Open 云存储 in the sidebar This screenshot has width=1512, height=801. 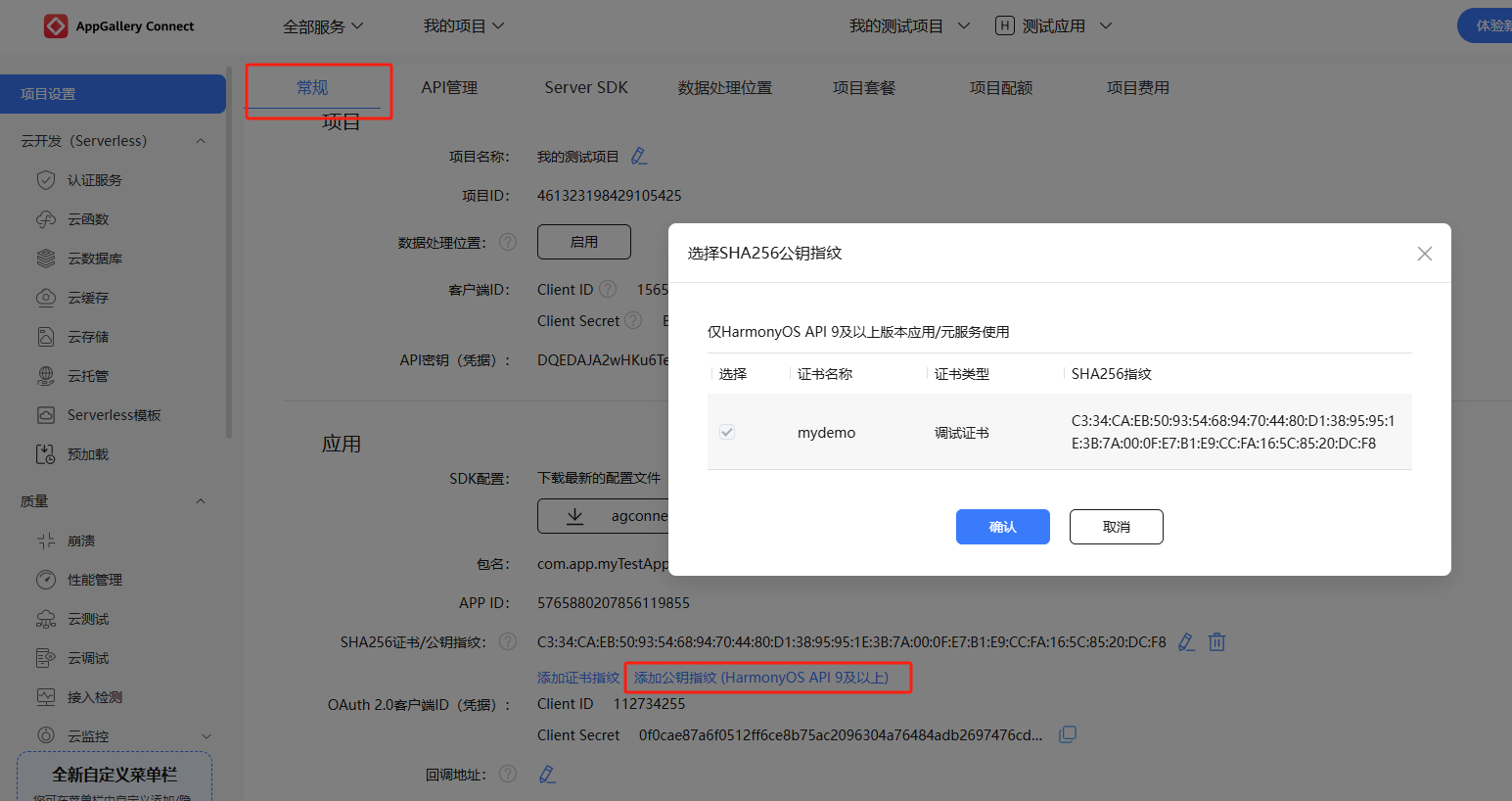pos(88,337)
